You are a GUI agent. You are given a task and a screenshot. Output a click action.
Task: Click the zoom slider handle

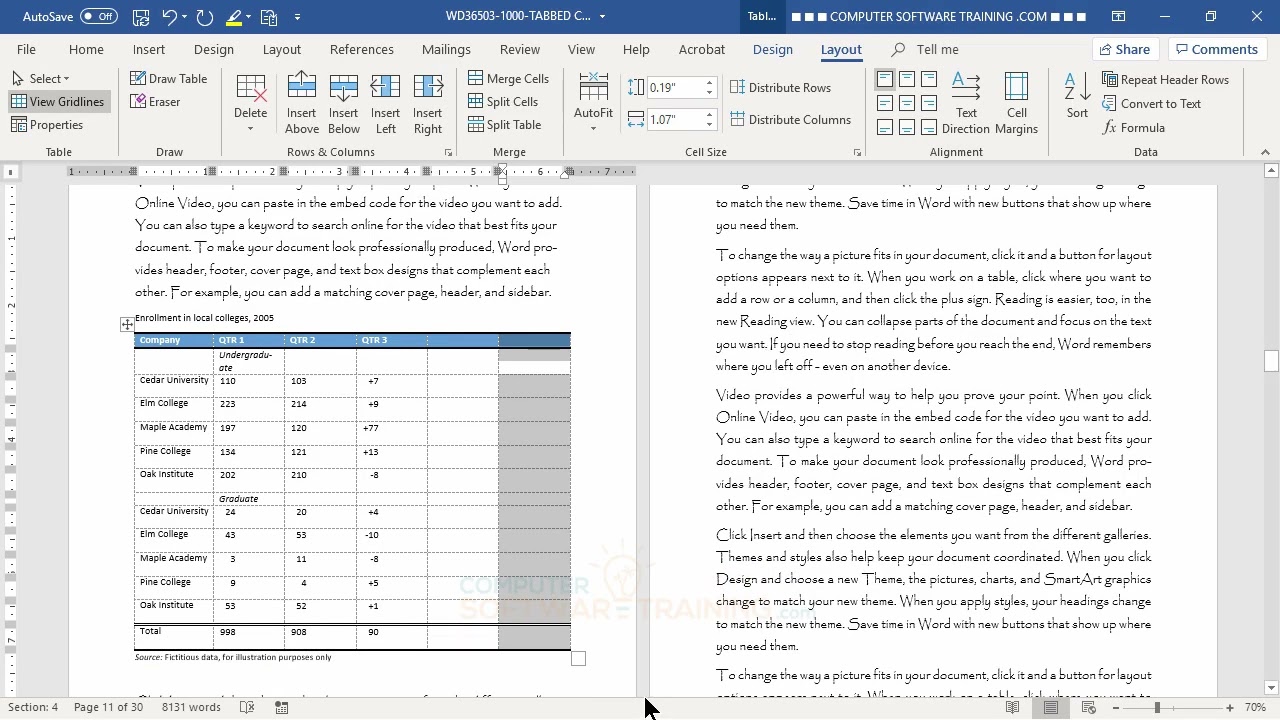[x=1157, y=708]
